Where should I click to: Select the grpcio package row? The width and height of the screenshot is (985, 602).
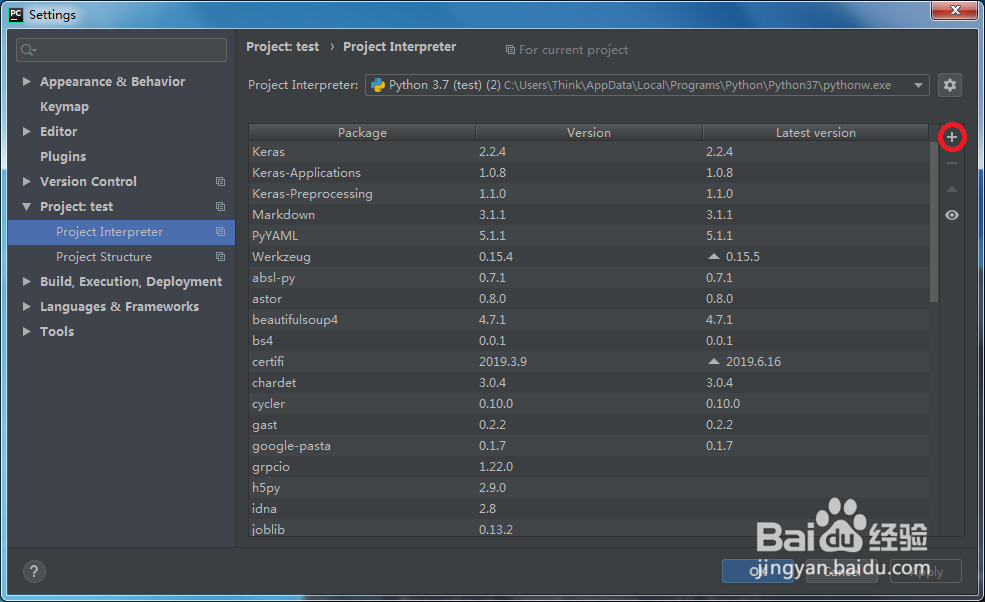(x=589, y=467)
